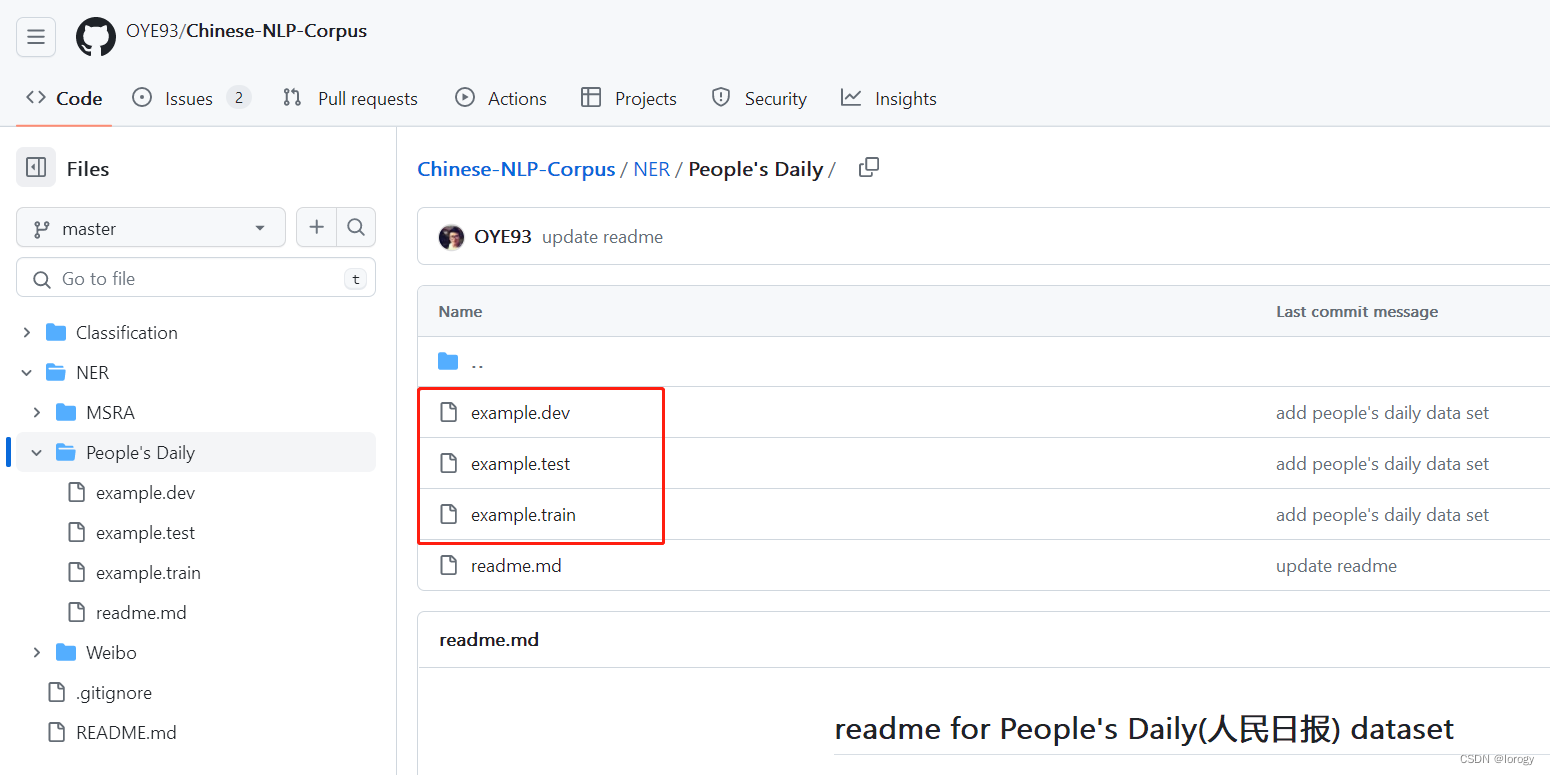Select example.dev in the file tree

146,492
